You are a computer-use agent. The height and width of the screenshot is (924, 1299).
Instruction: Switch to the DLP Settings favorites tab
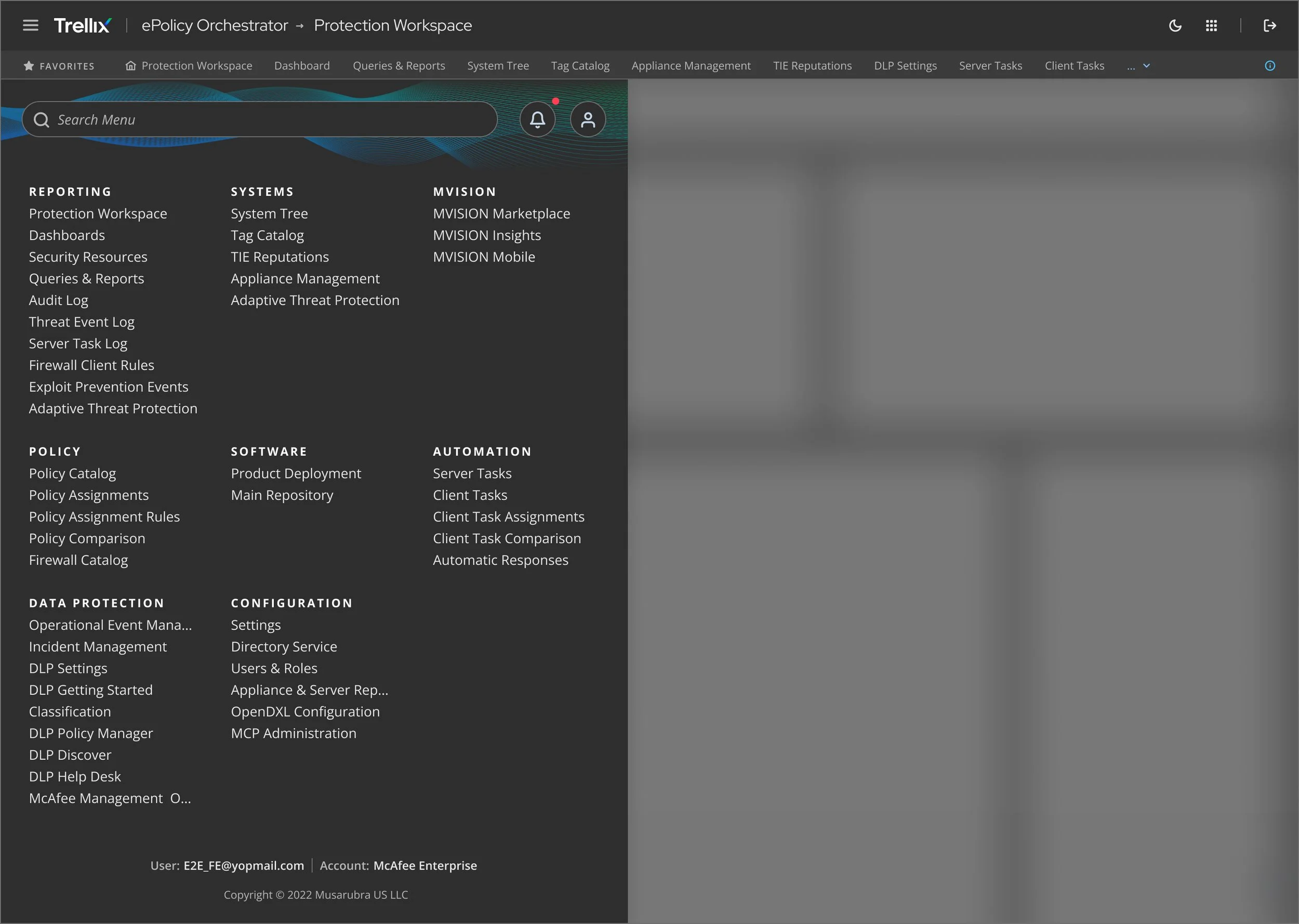pos(905,66)
